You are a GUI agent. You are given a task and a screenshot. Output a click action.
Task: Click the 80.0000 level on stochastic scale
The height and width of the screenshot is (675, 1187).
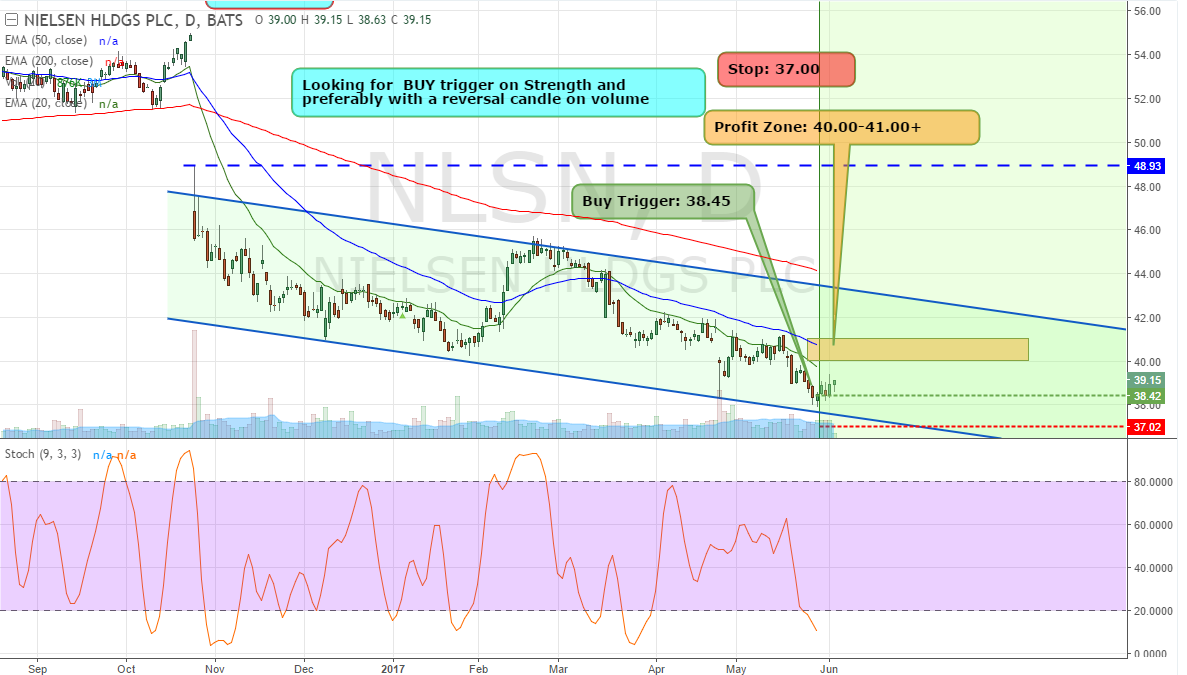[1151, 482]
